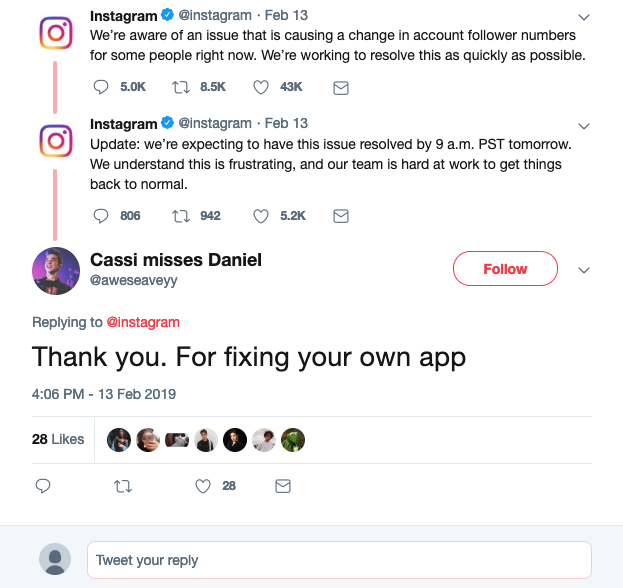
Task: Open more options chevron beside Follow button
Action: (x=585, y=270)
